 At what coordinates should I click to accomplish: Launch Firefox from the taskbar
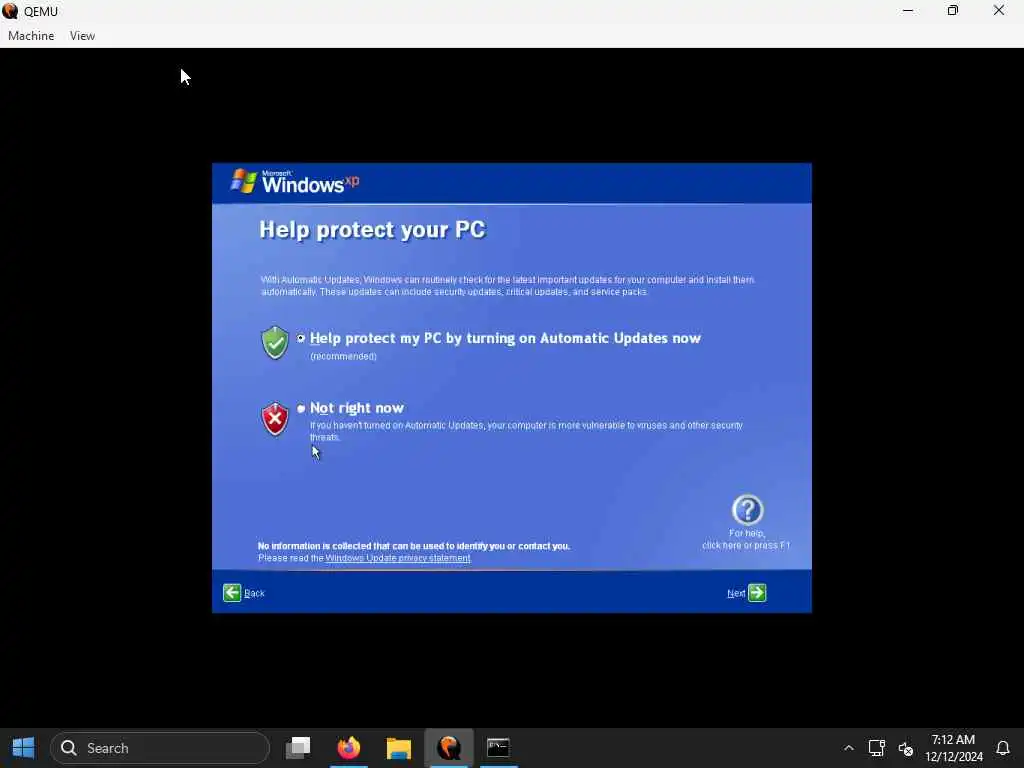pos(349,748)
